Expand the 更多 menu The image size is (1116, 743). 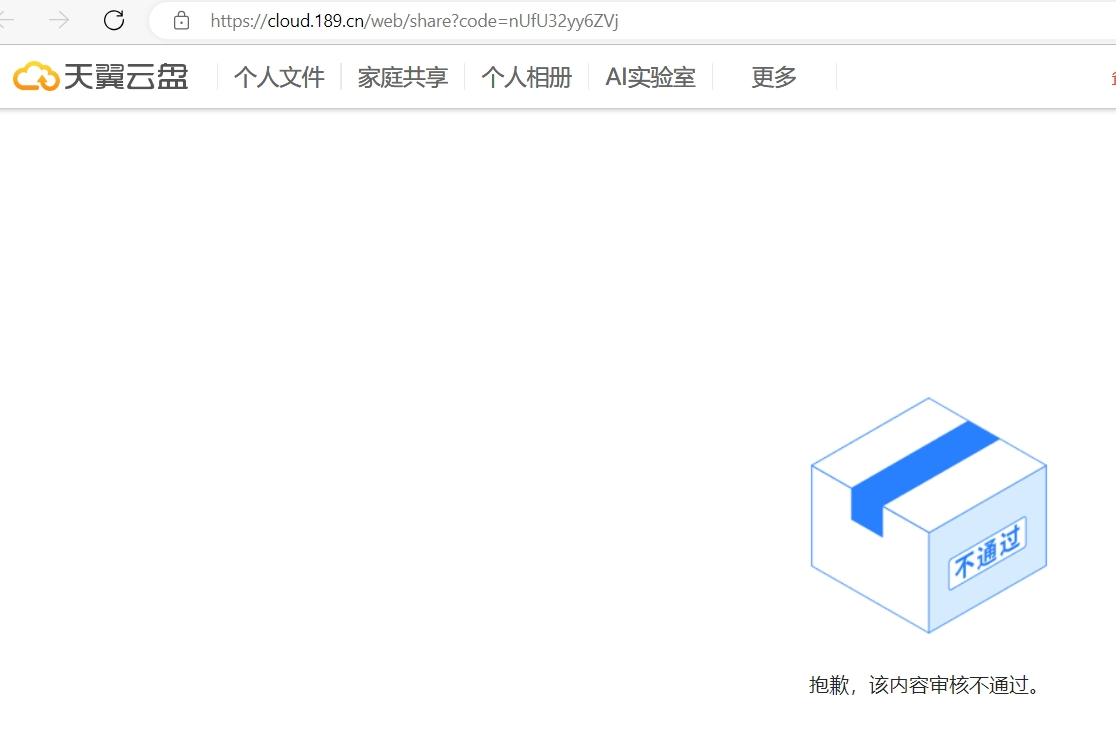pyautogui.click(x=774, y=77)
